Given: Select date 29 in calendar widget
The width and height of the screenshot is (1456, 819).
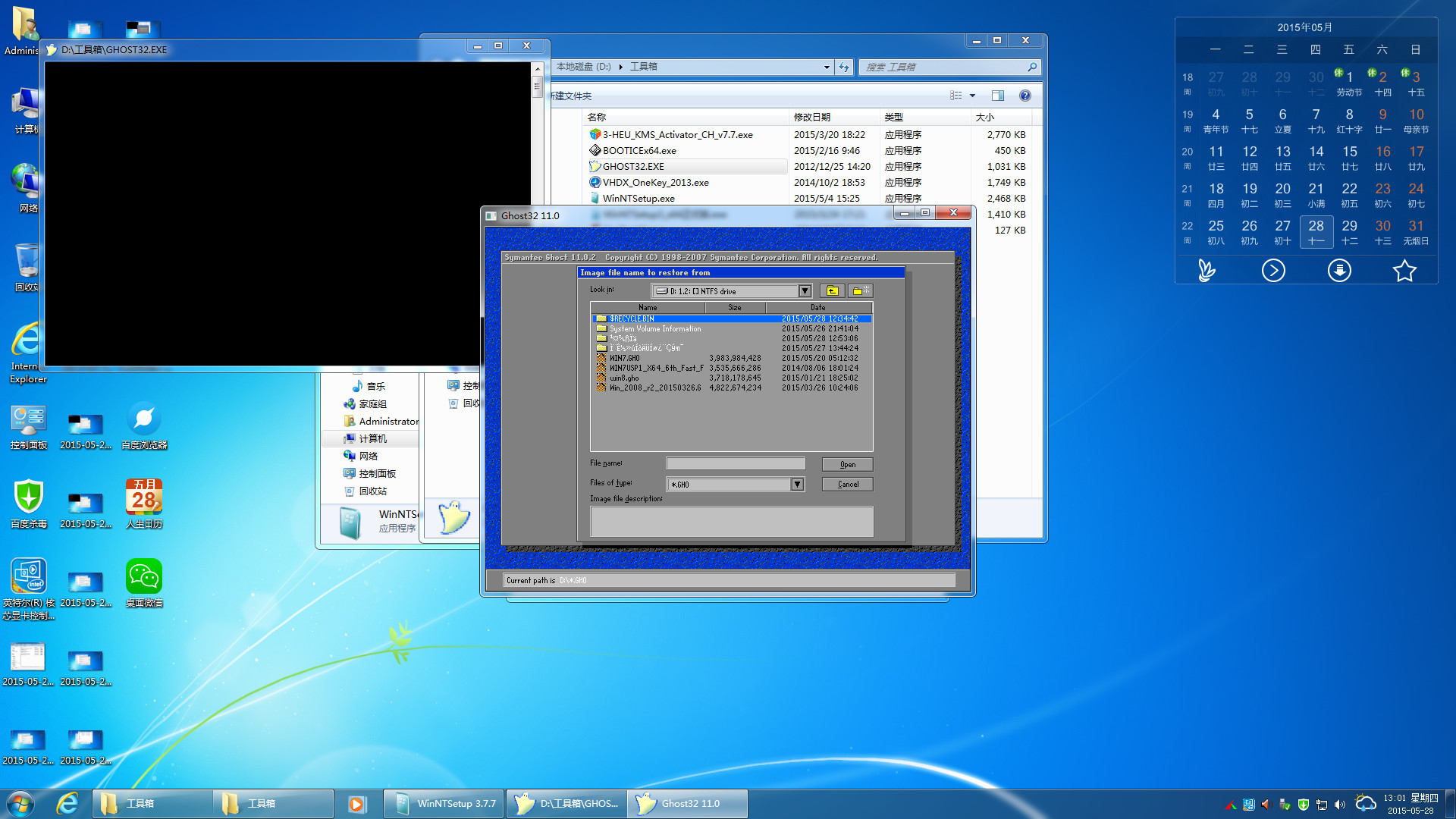Looking at the screenshot, I should click(1349, 232).
